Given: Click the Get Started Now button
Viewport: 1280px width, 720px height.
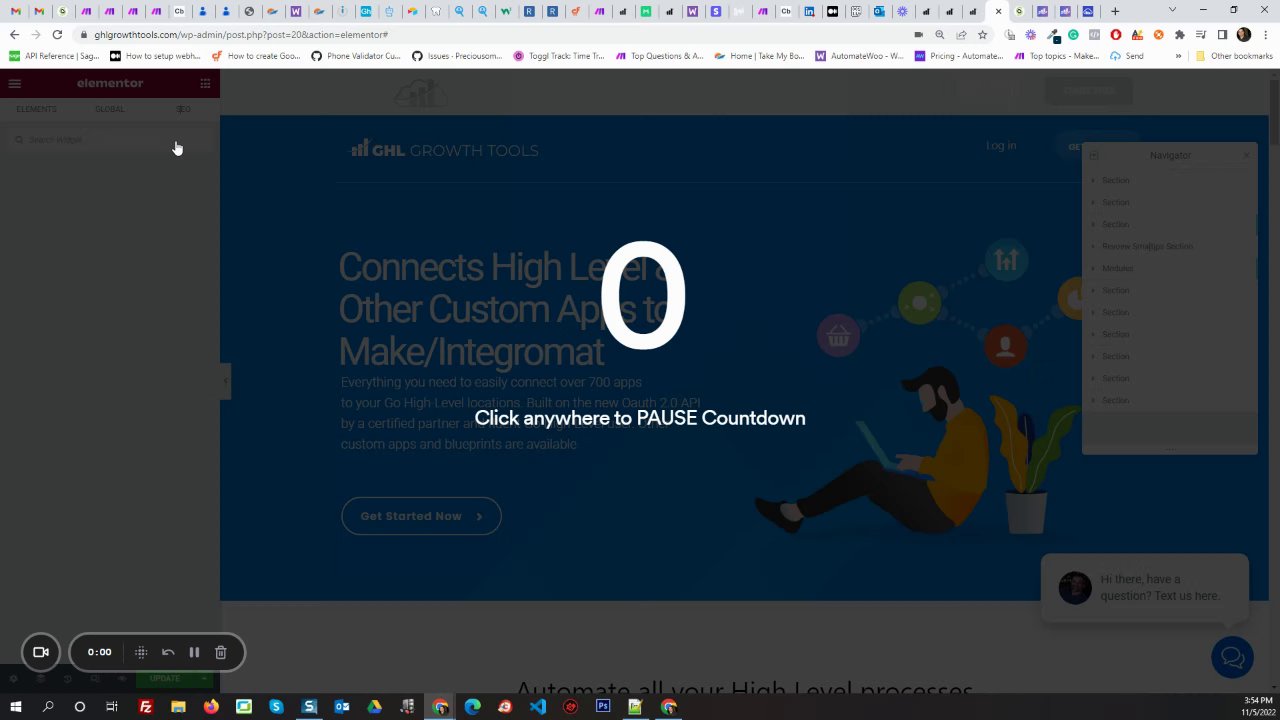Looking at the screenshot, I should [421, 516].
